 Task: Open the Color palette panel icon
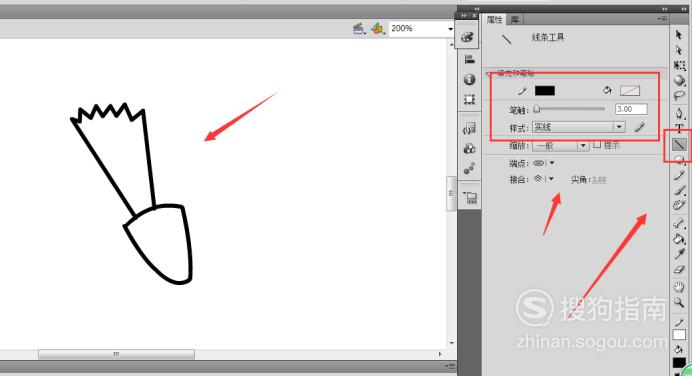(468, 37)
